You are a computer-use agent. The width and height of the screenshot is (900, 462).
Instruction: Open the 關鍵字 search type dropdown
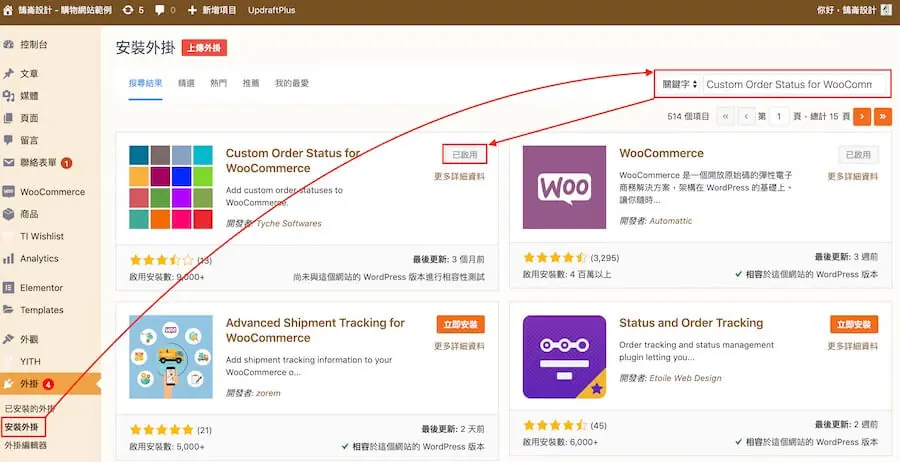(680, 84)
